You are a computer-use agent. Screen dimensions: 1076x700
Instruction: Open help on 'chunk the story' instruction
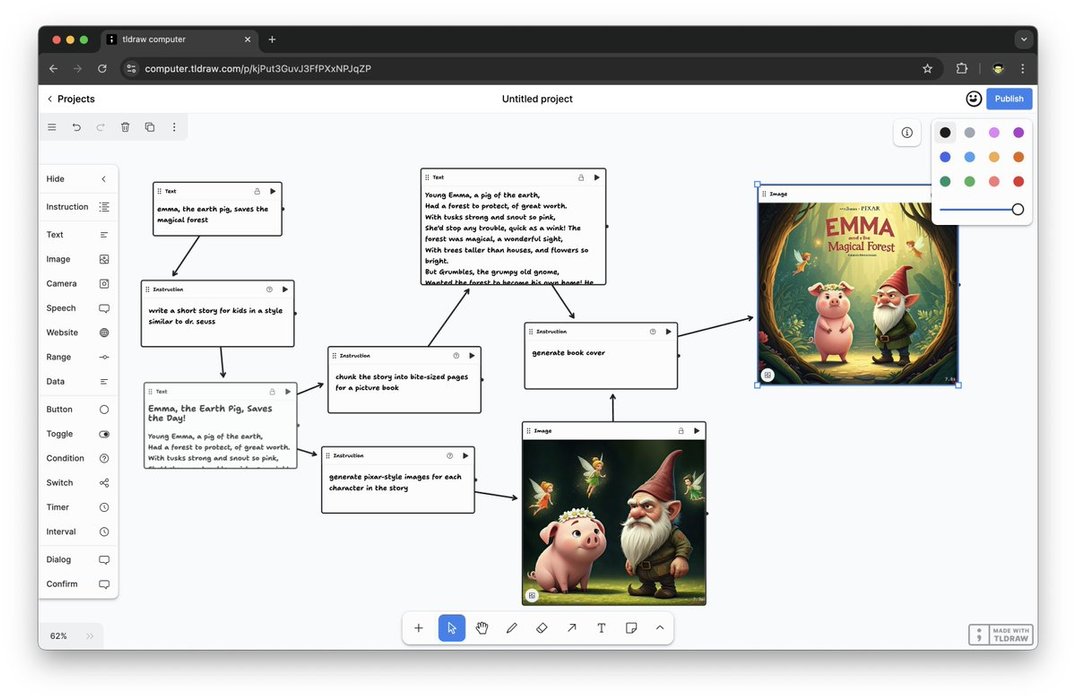coord(456,355)
